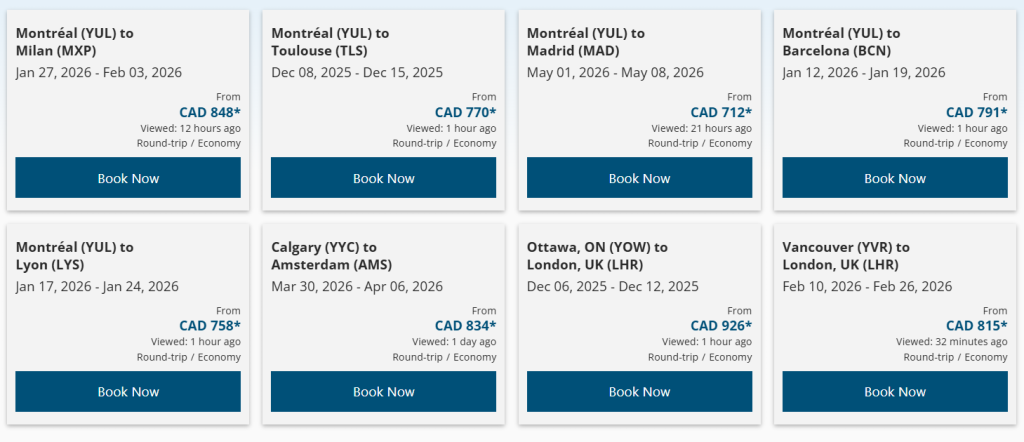The height and width of the screenshot is (442, 1024).
Task: Click the Montréal to Barcelona (BCN) heading
Action: click(841, 42)
